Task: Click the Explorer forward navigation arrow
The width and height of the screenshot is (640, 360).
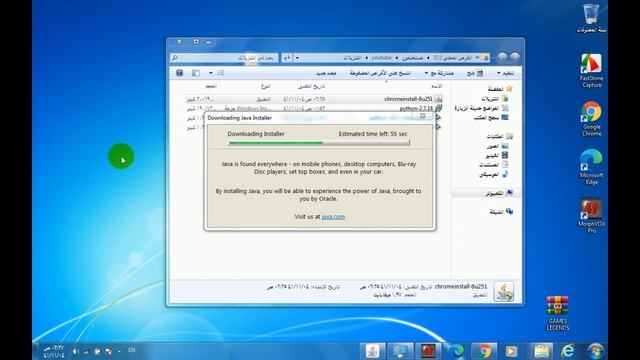Action: click(x=502, y=58)
